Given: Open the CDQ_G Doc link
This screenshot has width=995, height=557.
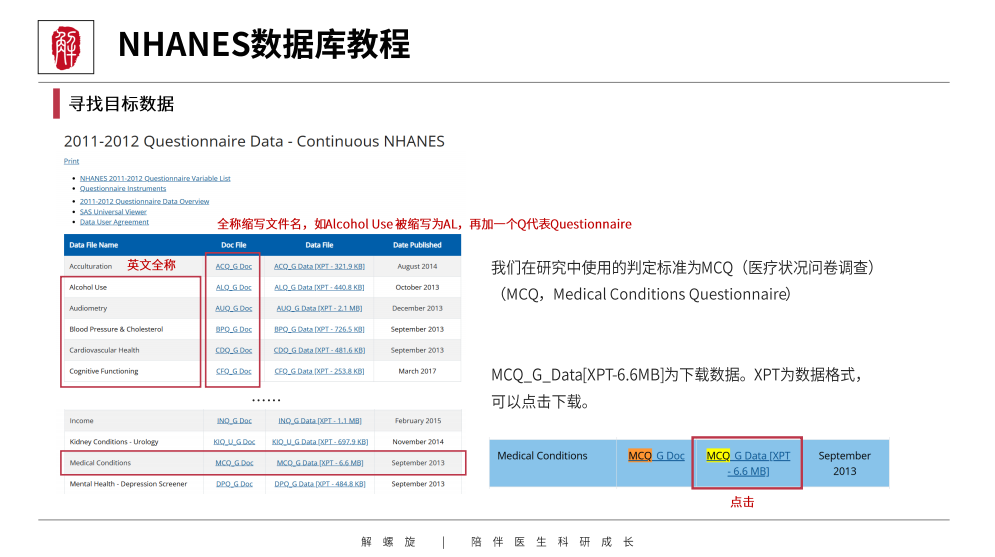Looking at the screenshot, I should pyautogui.click(x=234, y=350).
